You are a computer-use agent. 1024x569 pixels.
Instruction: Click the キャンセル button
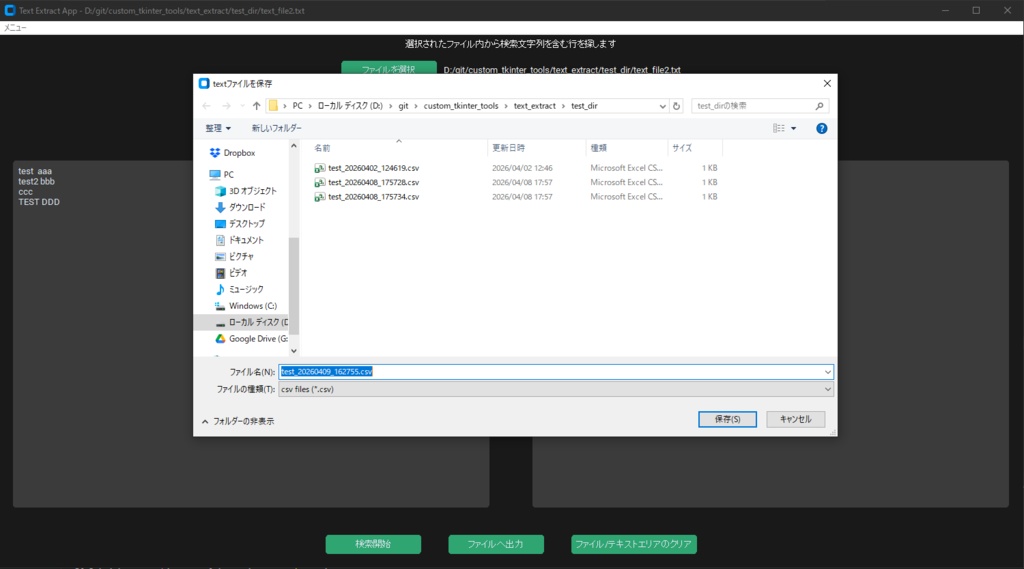[x=795, y=419]
